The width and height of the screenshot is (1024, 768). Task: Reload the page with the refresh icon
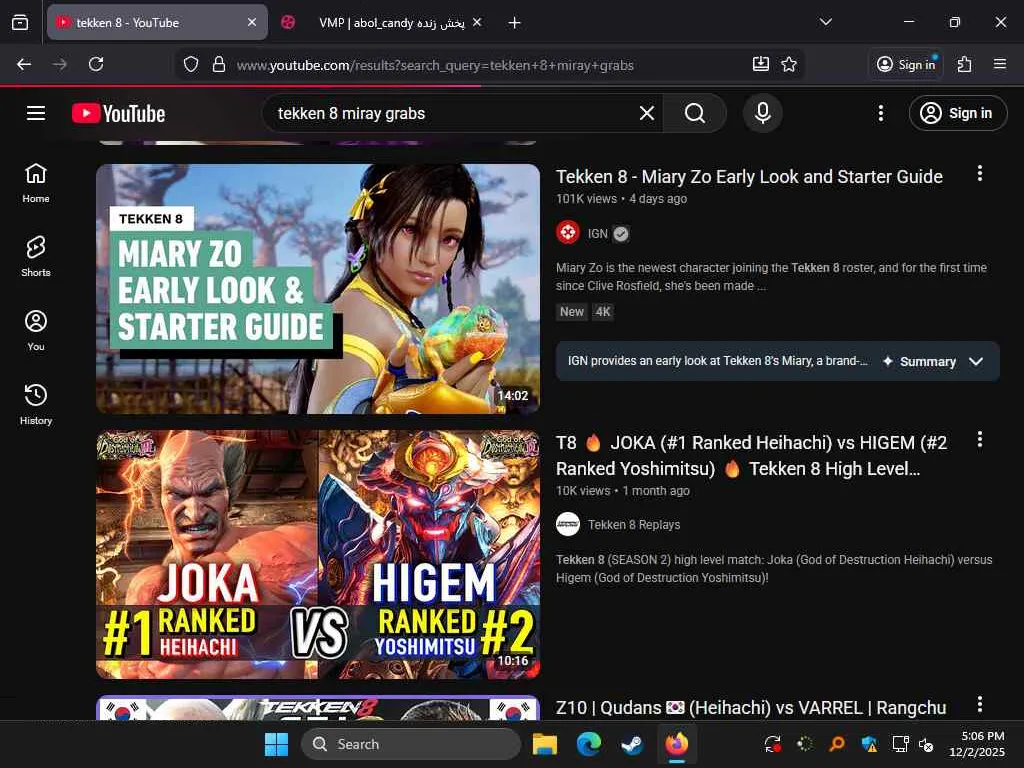(96, 64)
